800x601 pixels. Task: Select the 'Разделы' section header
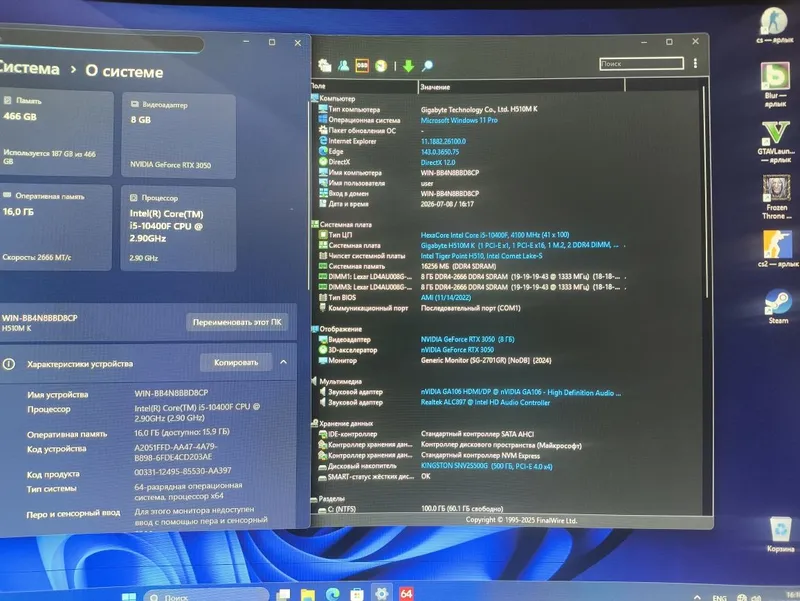328,498
